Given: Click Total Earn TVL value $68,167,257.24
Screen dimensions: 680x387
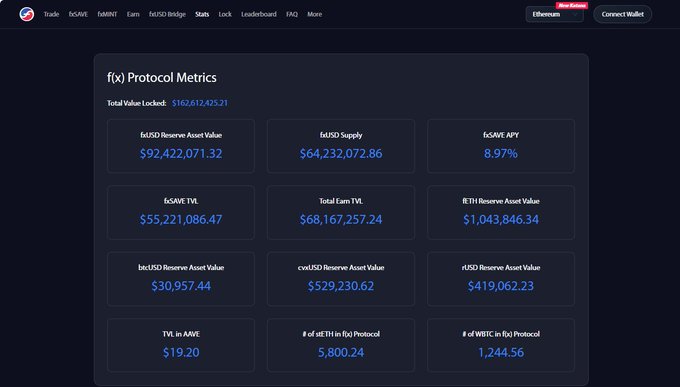Looking at the screenshot, I should (x=341, y=220).
